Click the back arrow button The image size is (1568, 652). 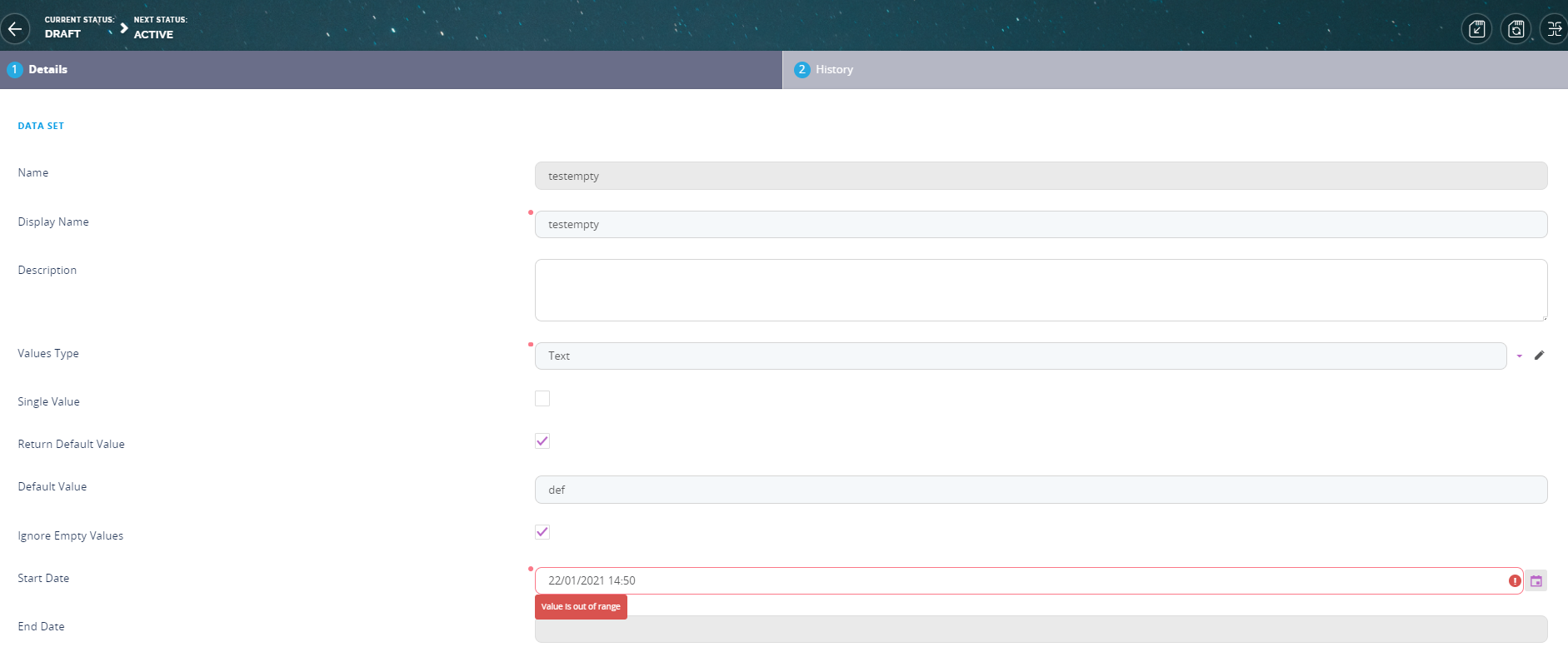coord(15,29)
